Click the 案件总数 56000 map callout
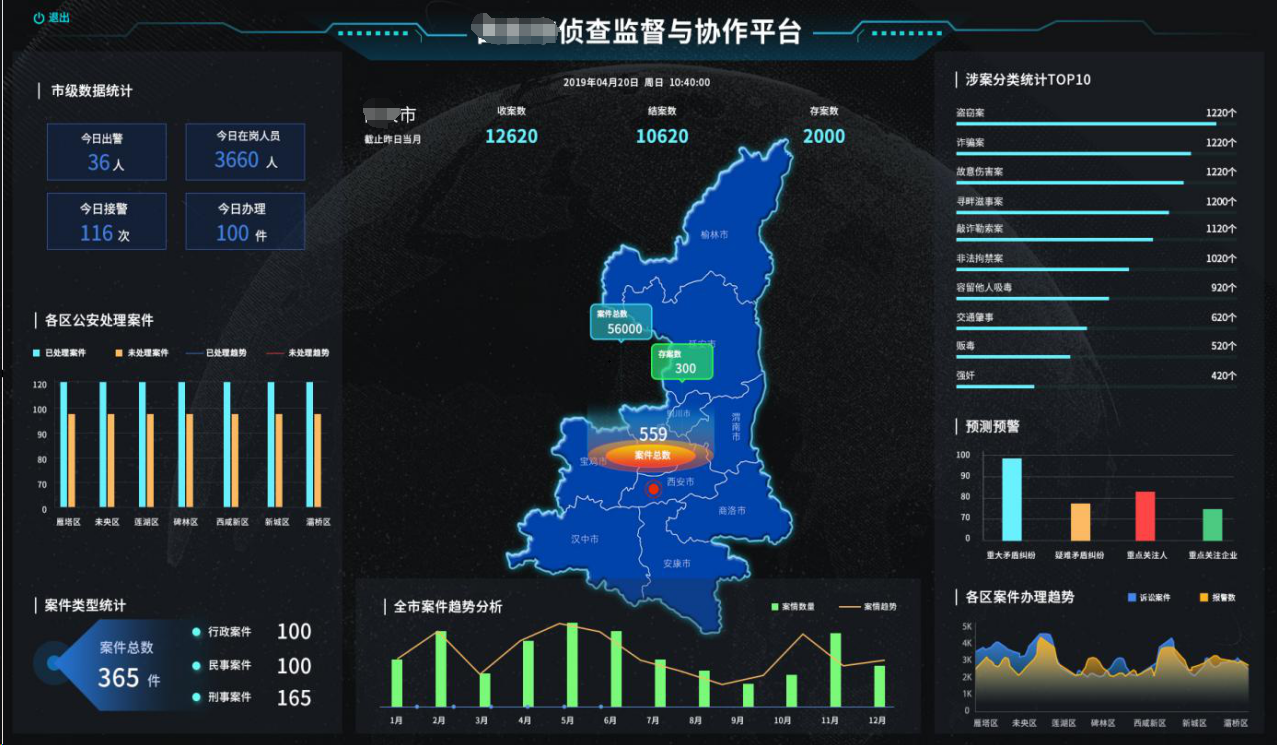 click(621, 322)
